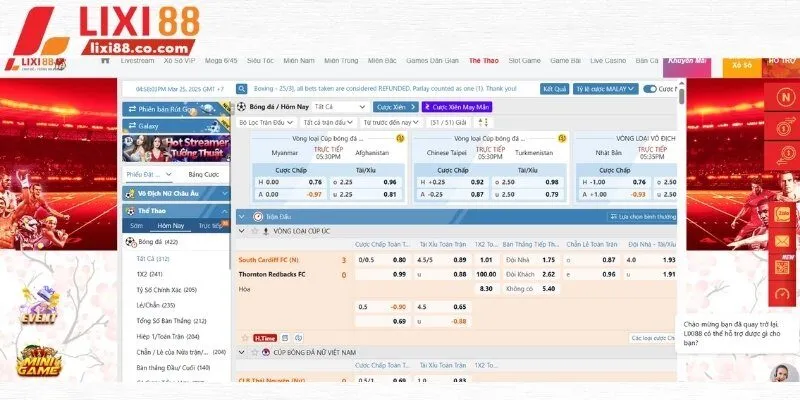800x400 pixels.
Task: Open the EVENT promotion icon
Action: [35, 305]
